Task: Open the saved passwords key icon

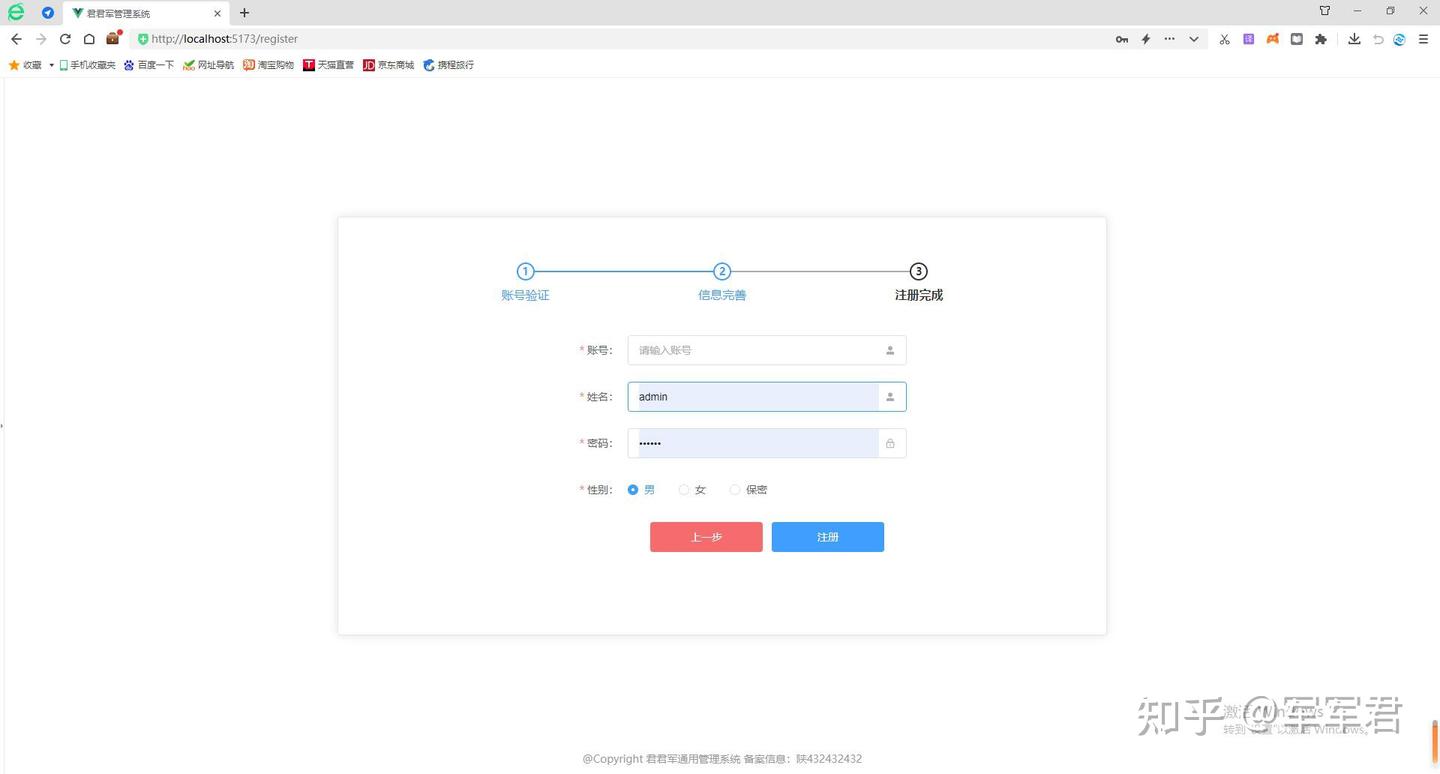Action: (1121, 39)
